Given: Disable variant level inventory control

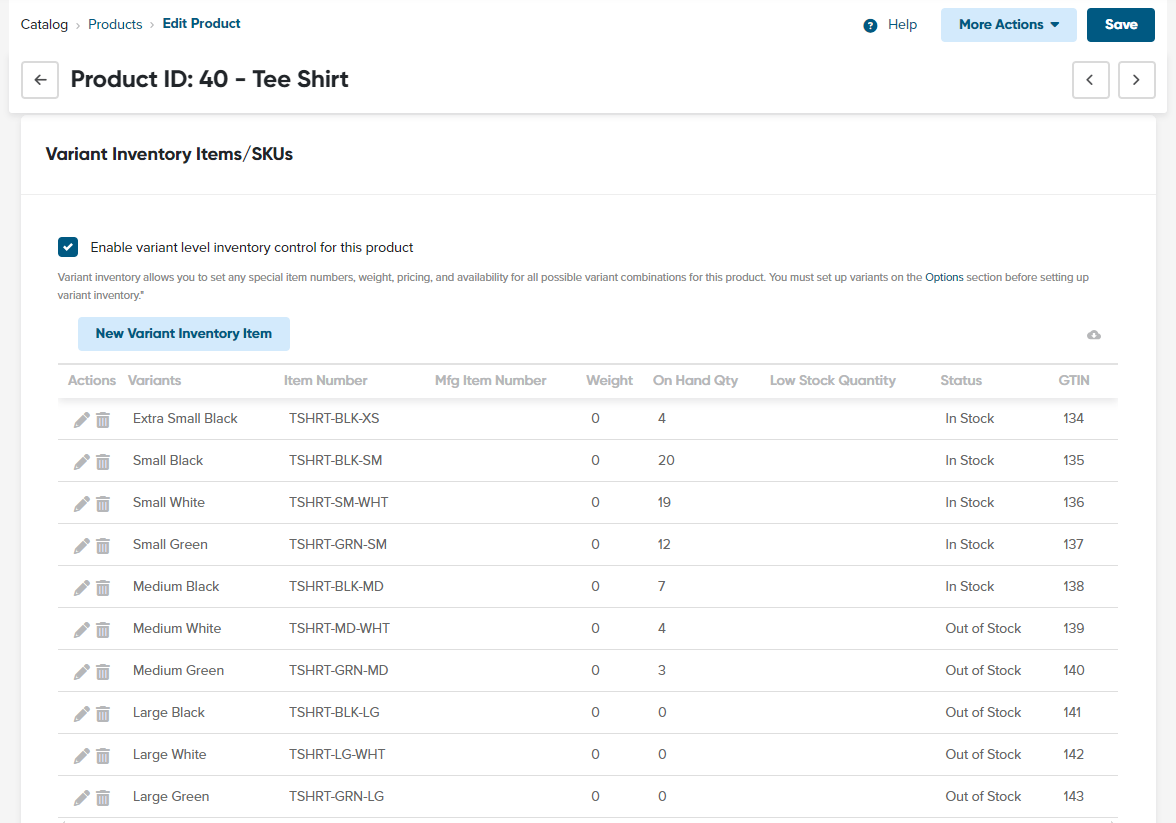Looking at the screenshot, I should pyautogui.click(x=67, y=246).
